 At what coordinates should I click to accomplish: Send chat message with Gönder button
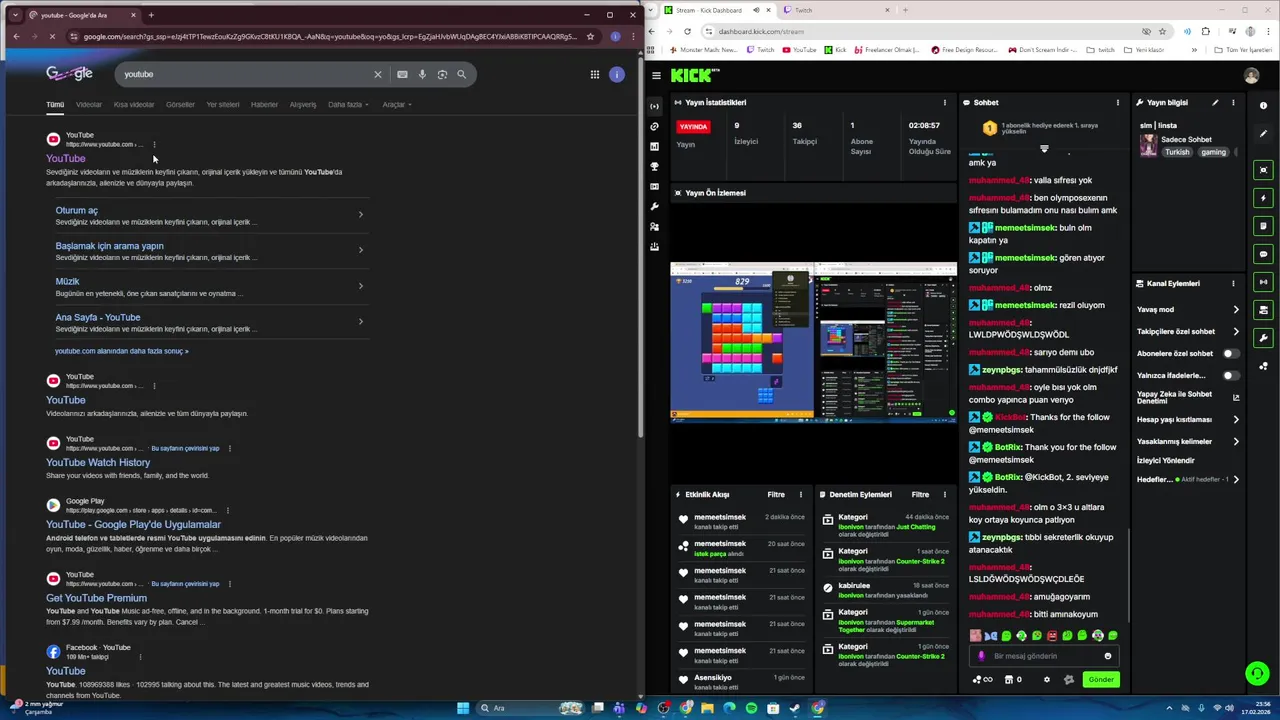[1100, 679]
